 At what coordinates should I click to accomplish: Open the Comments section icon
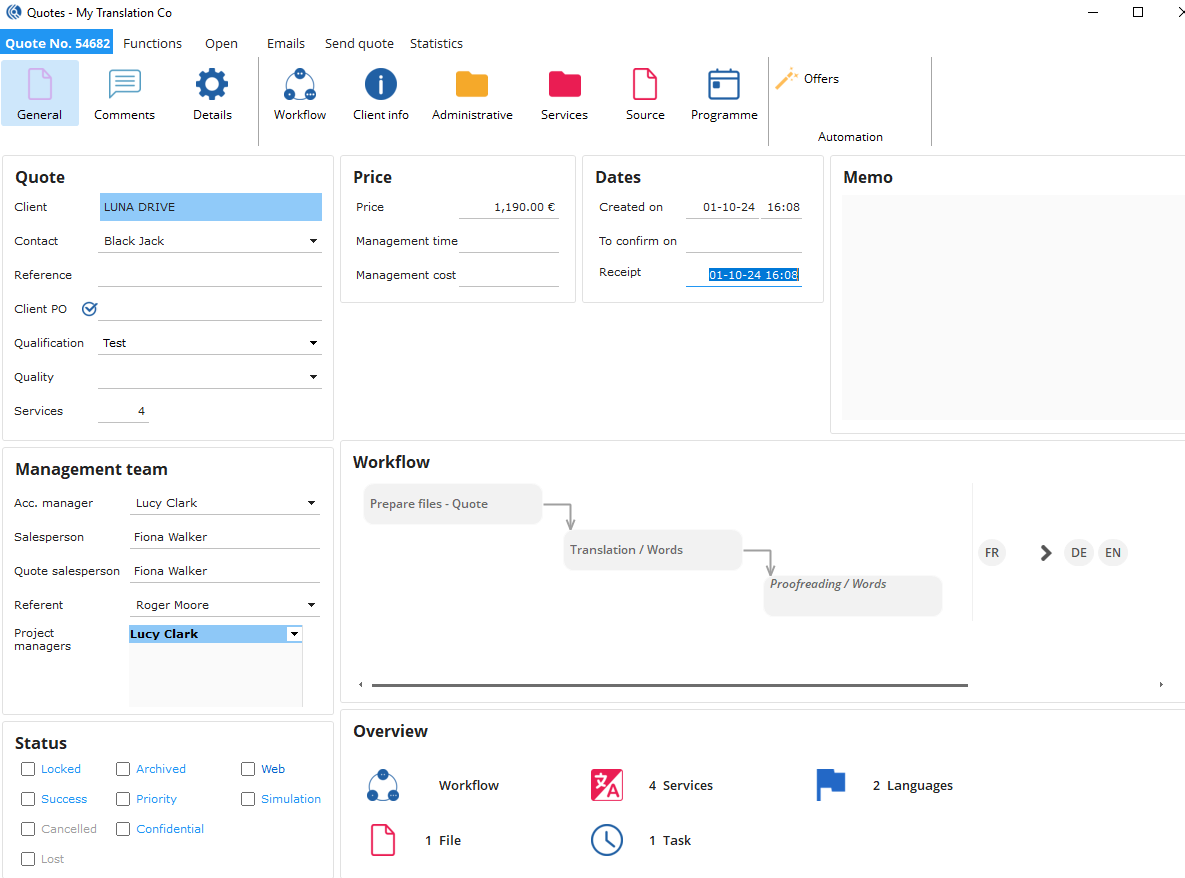click(124, 86)
